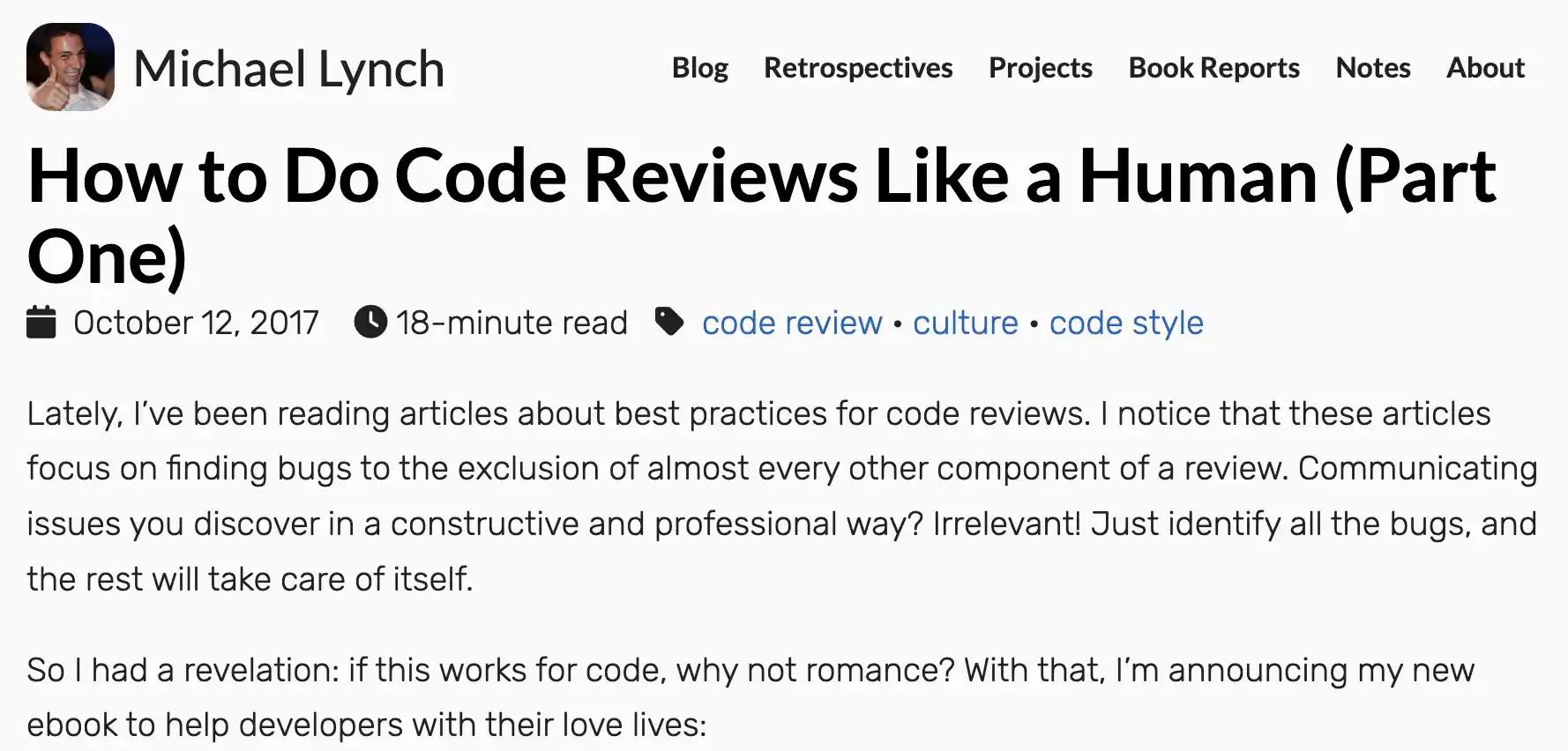
Task: Open the Blog navigation item
Action: point(700,68)
